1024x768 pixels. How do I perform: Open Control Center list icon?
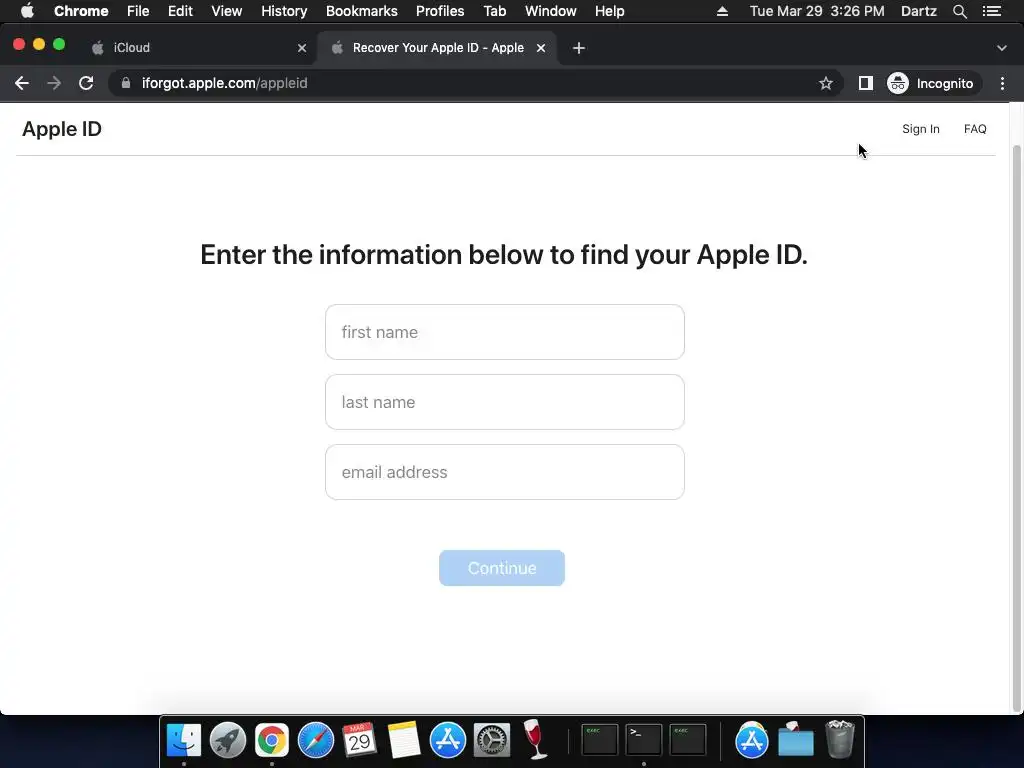coord(992,11)
